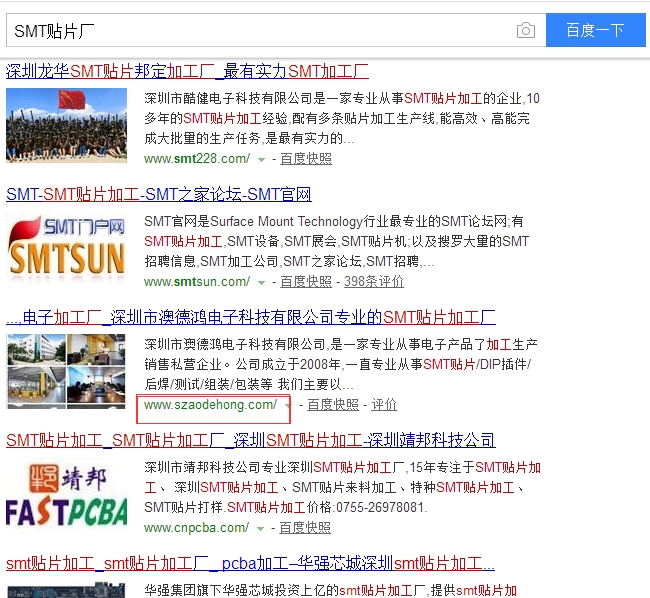Open 百度快照 for www.smt228.com

pyautogui.click(x=306, y=159)
